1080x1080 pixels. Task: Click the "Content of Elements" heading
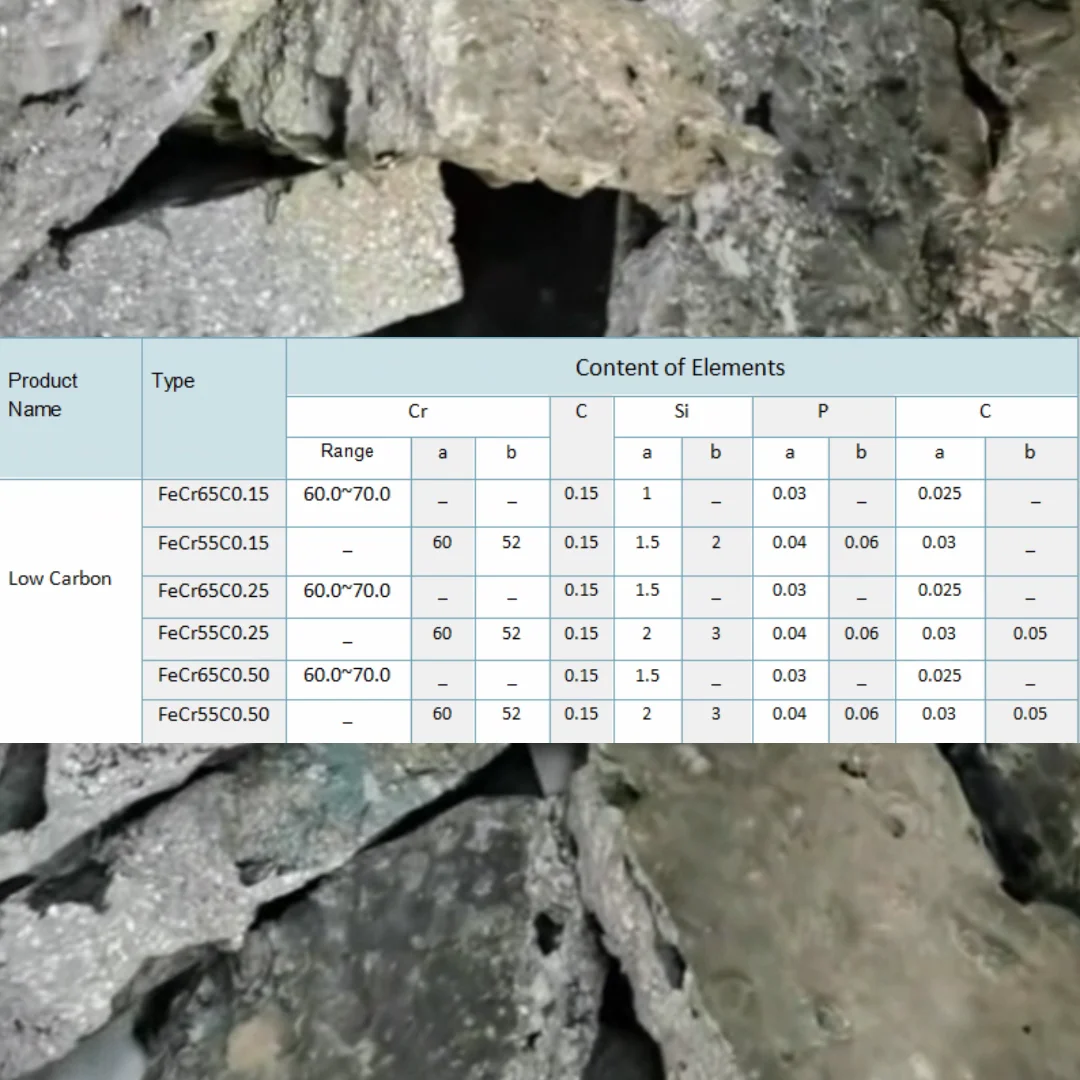(x=680, y=368)
